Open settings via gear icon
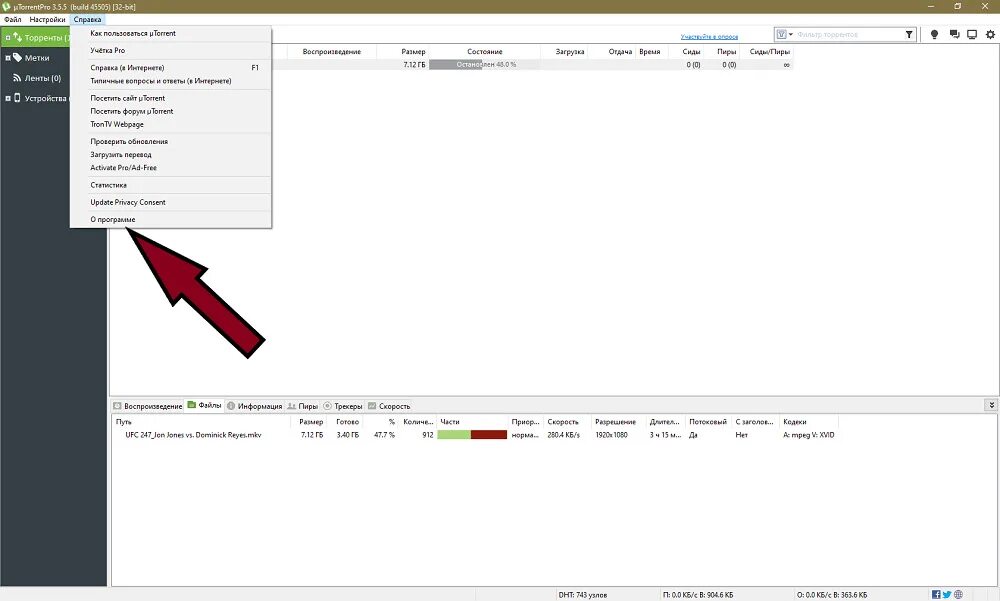 [x=990, y=34]
